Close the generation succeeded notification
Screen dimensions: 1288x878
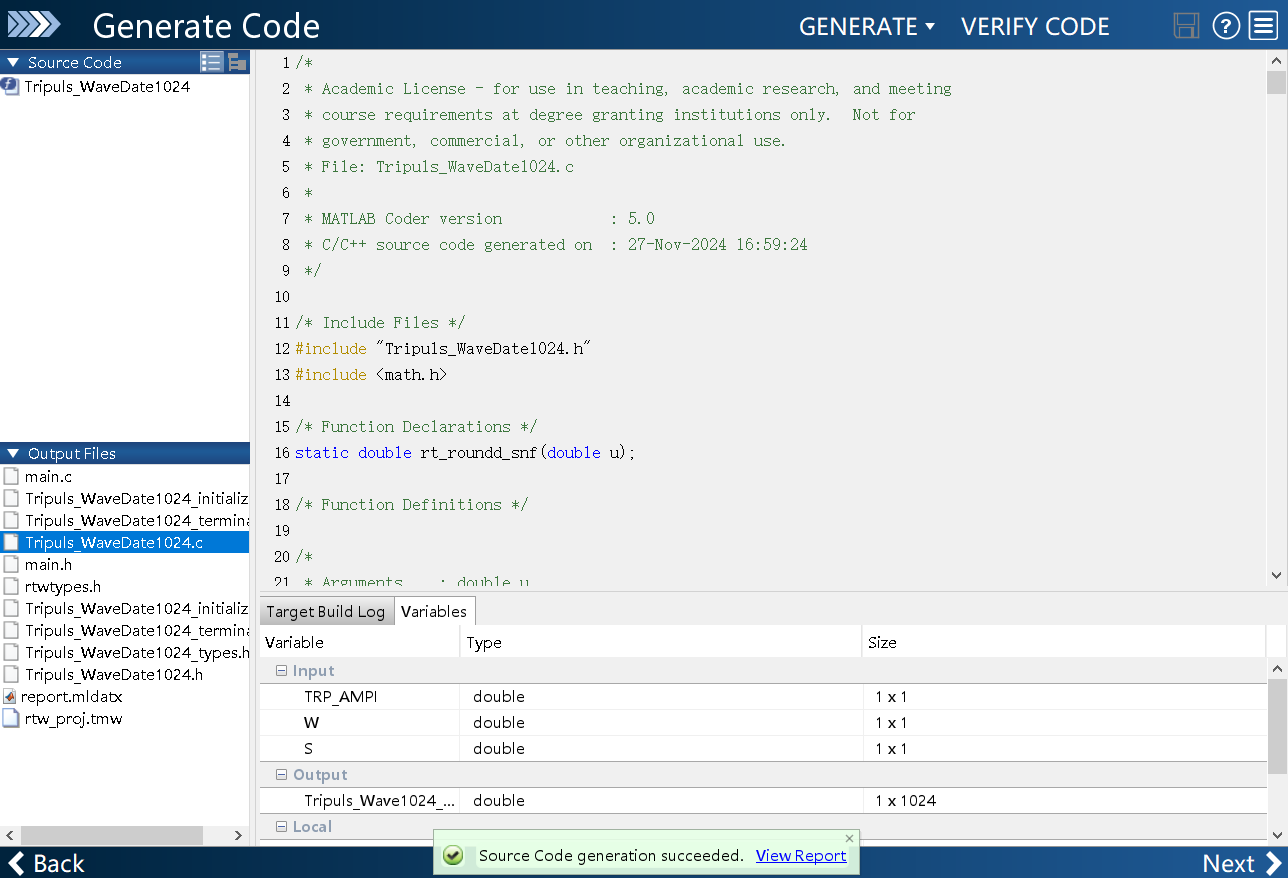[x=850, y=838]
